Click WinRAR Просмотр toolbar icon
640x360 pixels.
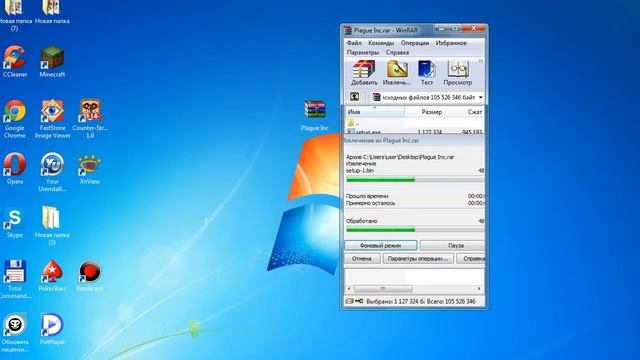click(x=458, y=73)
